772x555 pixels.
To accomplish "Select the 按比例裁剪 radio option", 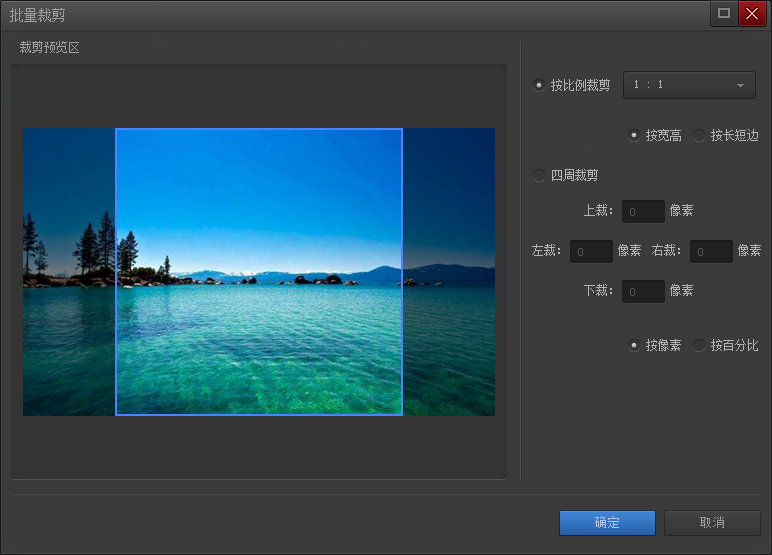I will click(540, 86).
